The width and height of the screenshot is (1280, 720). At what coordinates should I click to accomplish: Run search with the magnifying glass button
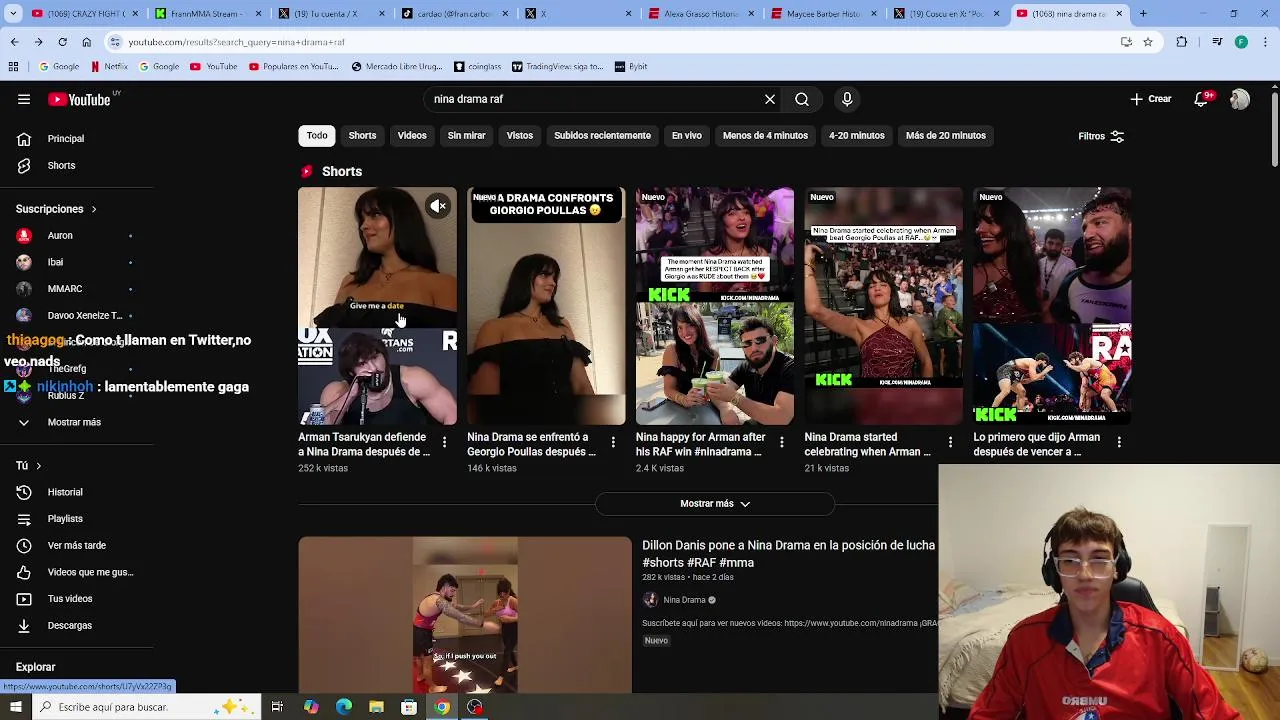point(802,99)
